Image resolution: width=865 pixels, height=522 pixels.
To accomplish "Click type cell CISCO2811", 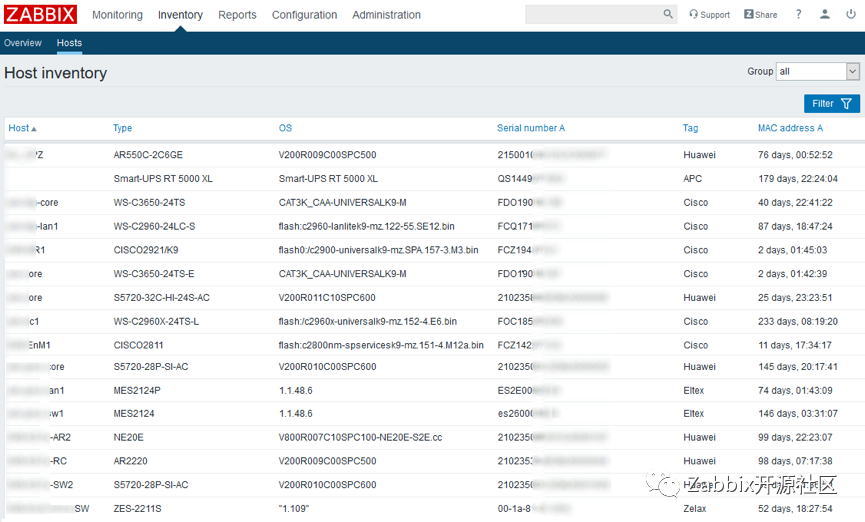I will coord(138,345).
